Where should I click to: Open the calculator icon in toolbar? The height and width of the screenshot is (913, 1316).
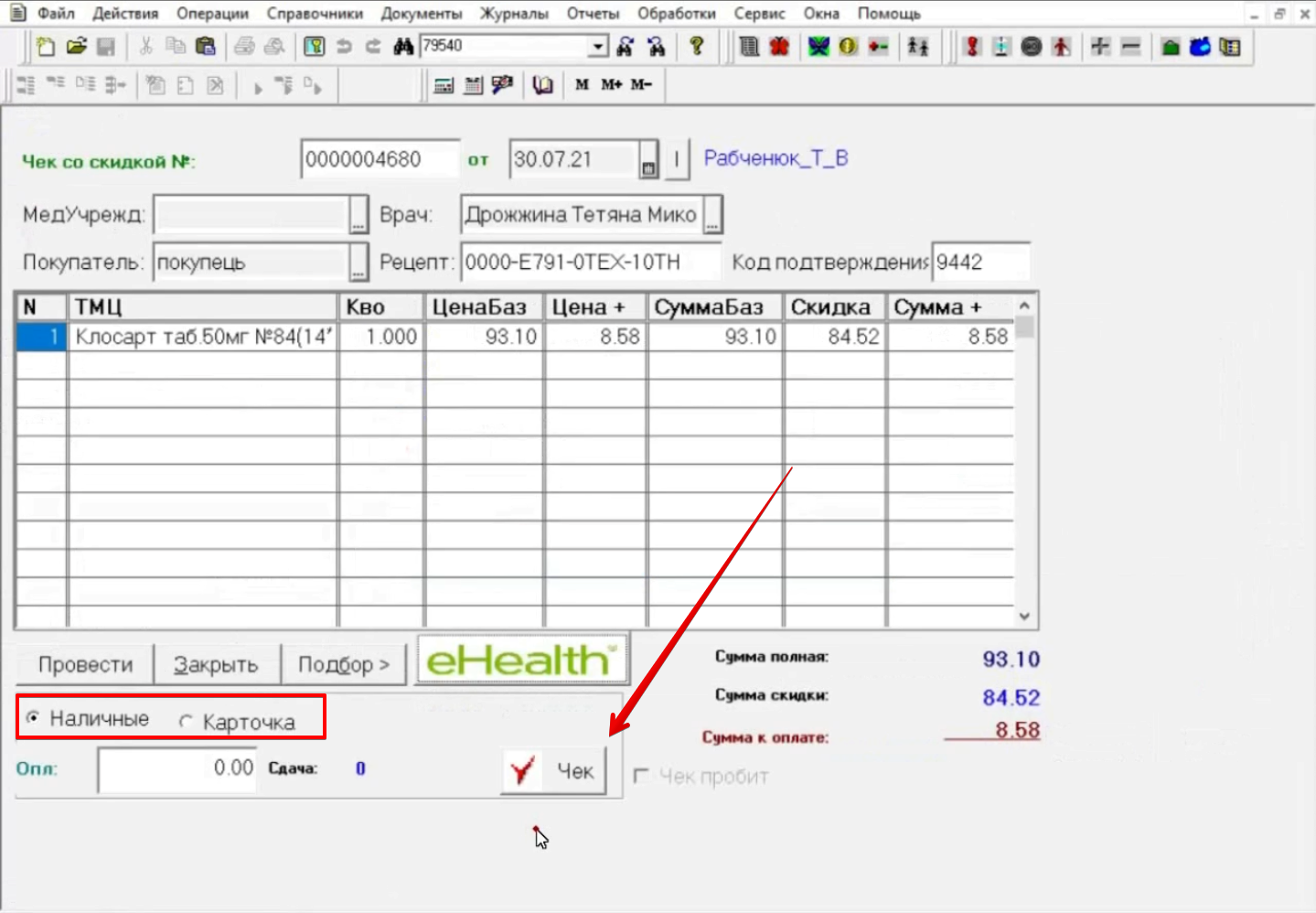click(444, 85)
